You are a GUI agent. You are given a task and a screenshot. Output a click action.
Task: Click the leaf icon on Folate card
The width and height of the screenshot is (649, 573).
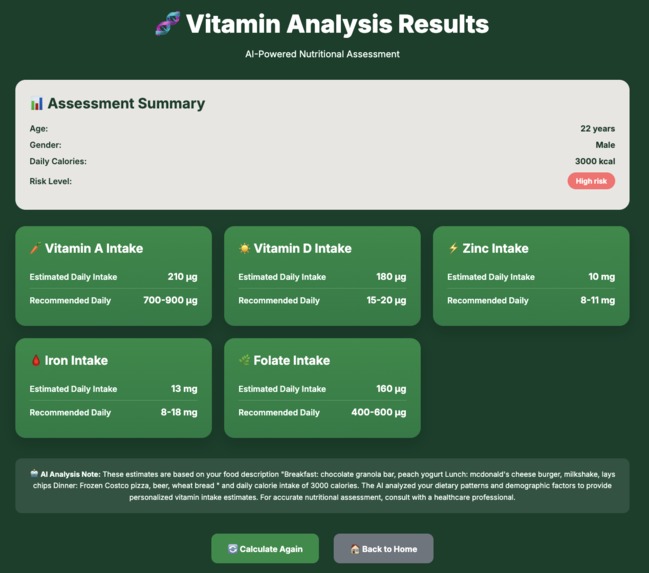(x=244, y=360)
